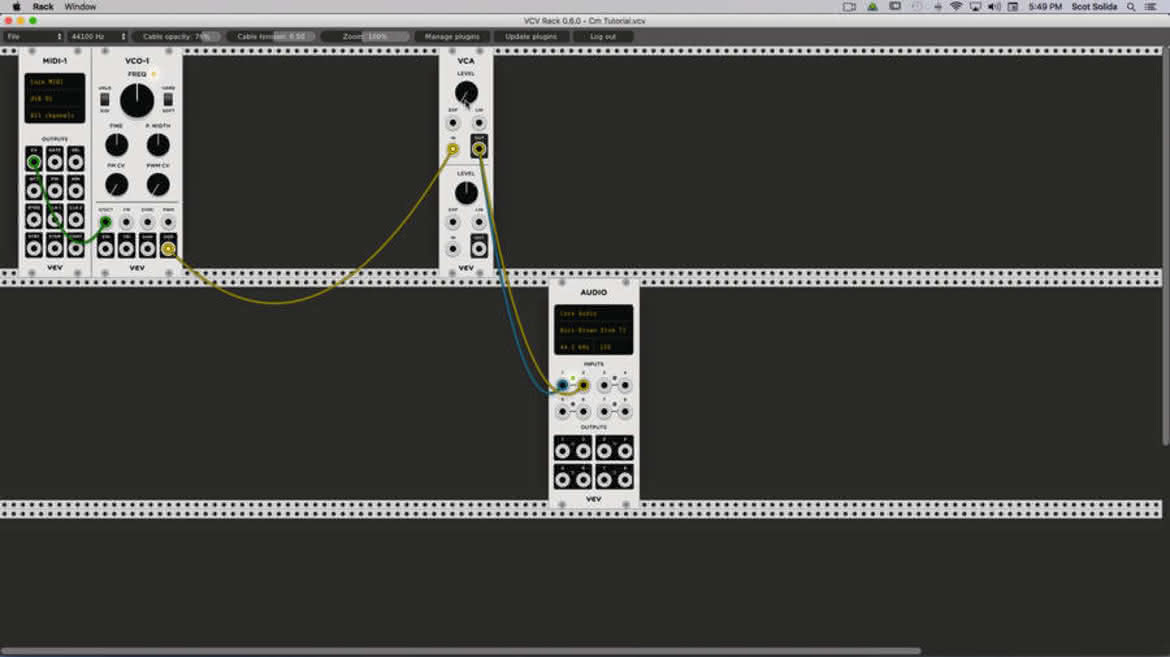
Task: Click the upper OUT jack on VCA
Action: [x=478, y=149]
